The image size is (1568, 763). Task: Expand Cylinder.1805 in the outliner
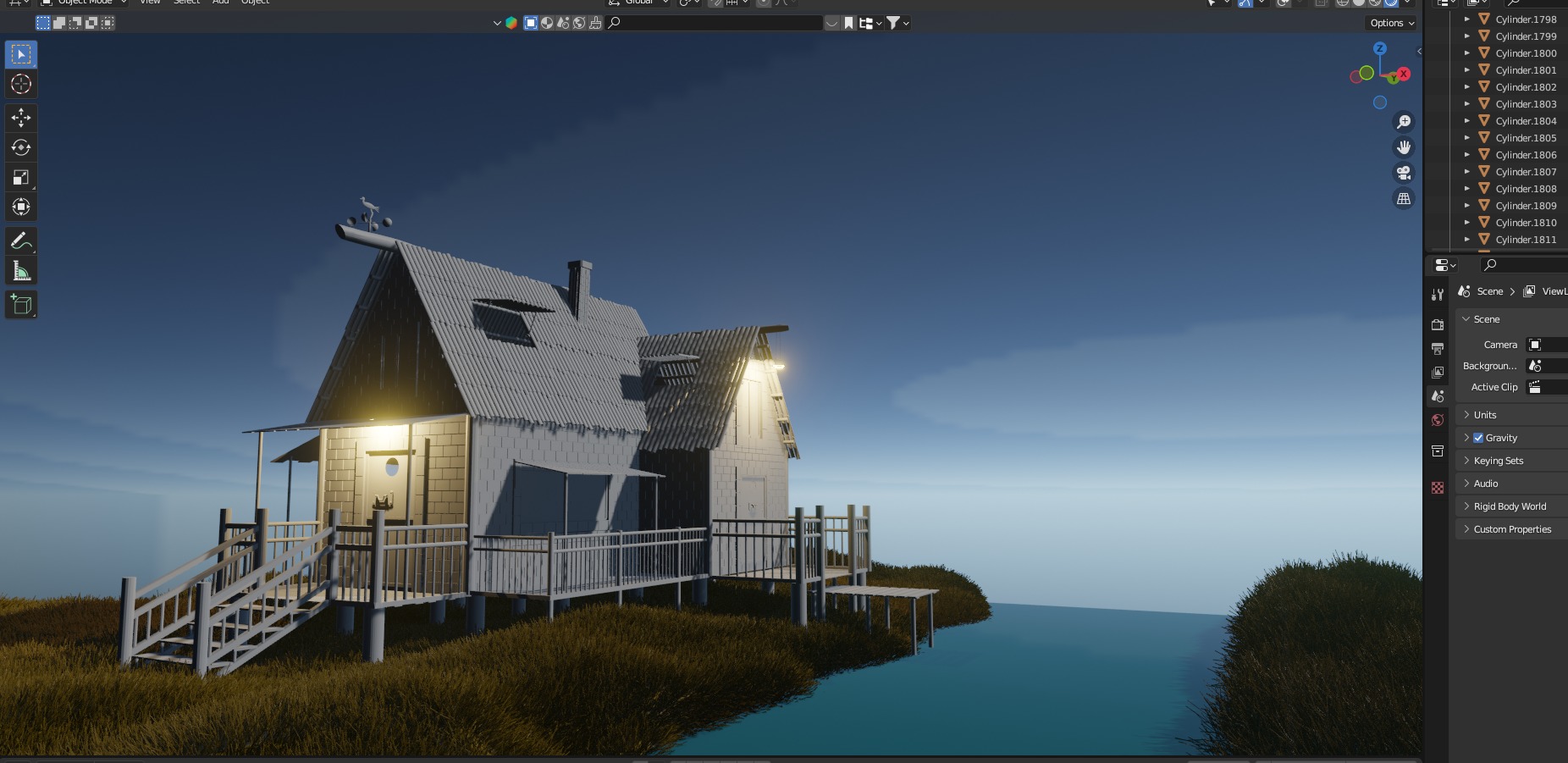(x=1467, y=137)
